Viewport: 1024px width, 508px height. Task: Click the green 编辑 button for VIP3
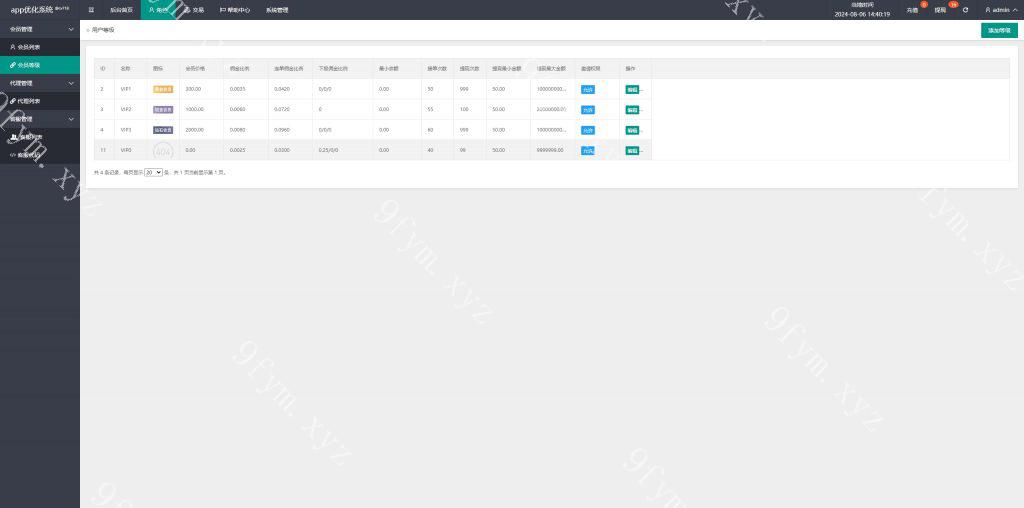[632, 130]
